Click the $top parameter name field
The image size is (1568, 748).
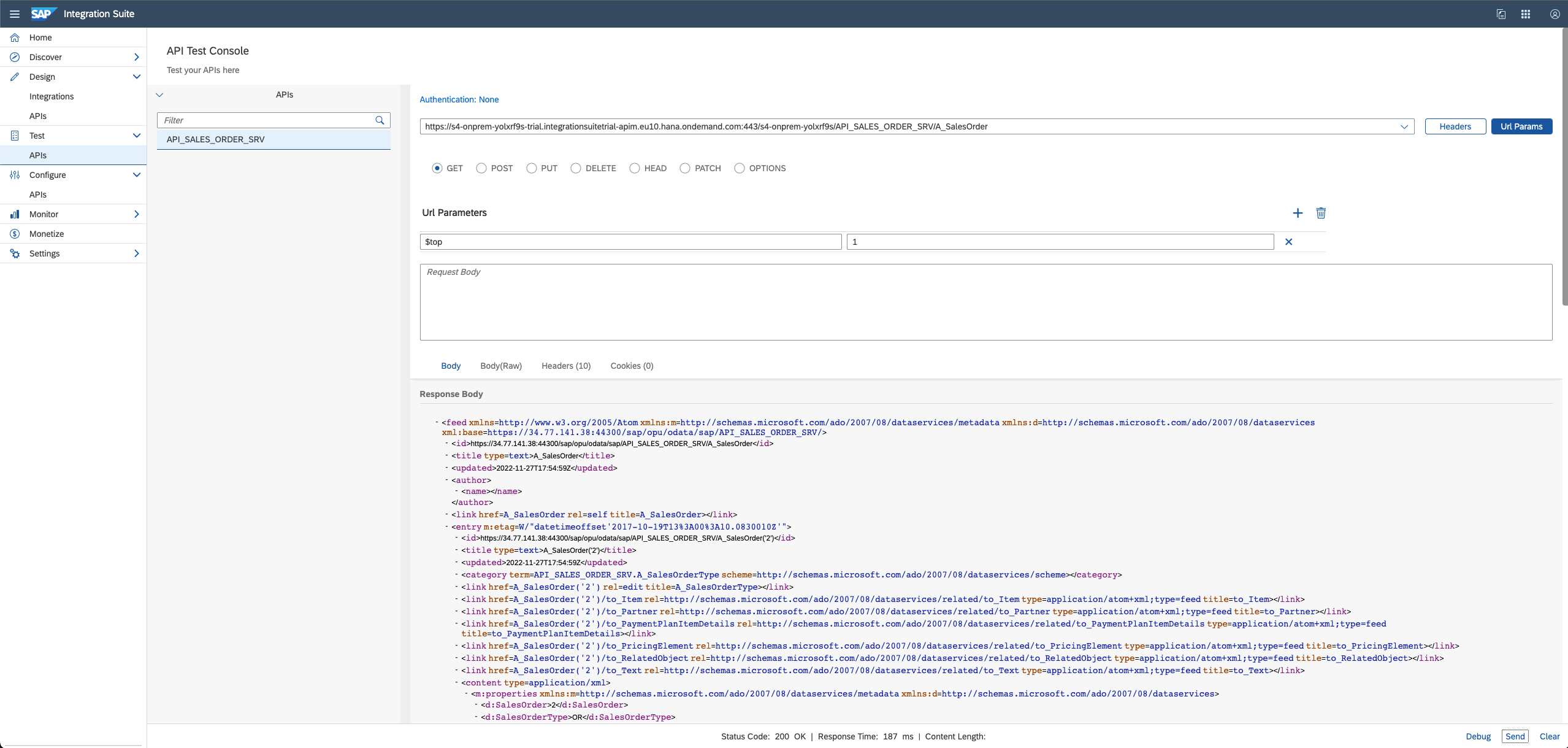point(630,242)
